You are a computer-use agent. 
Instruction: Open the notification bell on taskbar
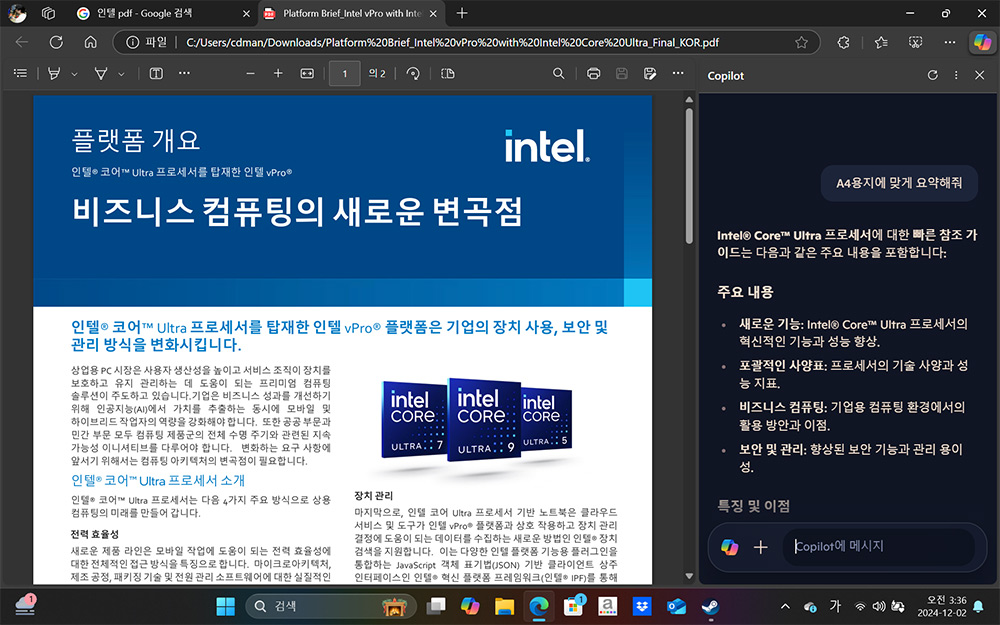point(978,606)
